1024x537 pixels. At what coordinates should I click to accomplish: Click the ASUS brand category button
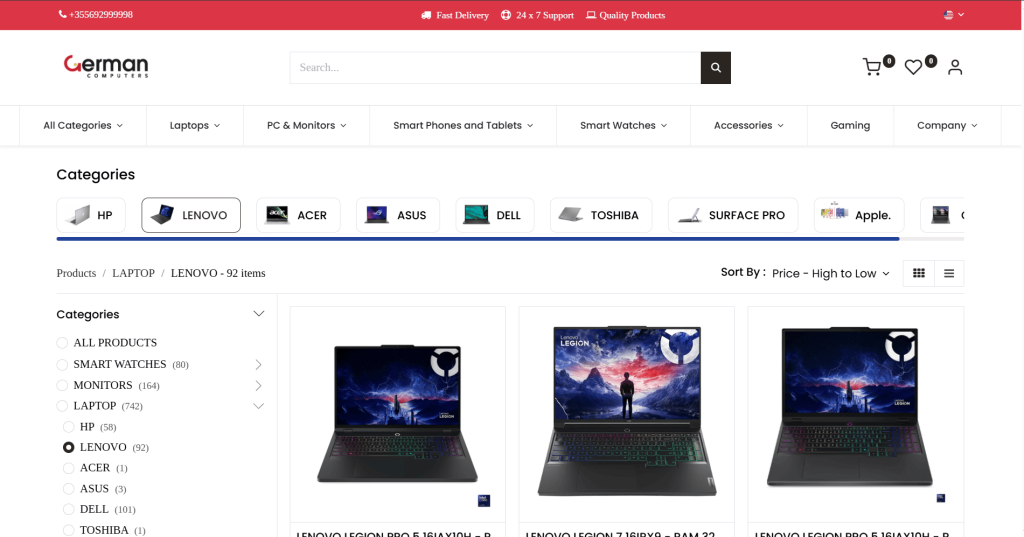(398, 215)
